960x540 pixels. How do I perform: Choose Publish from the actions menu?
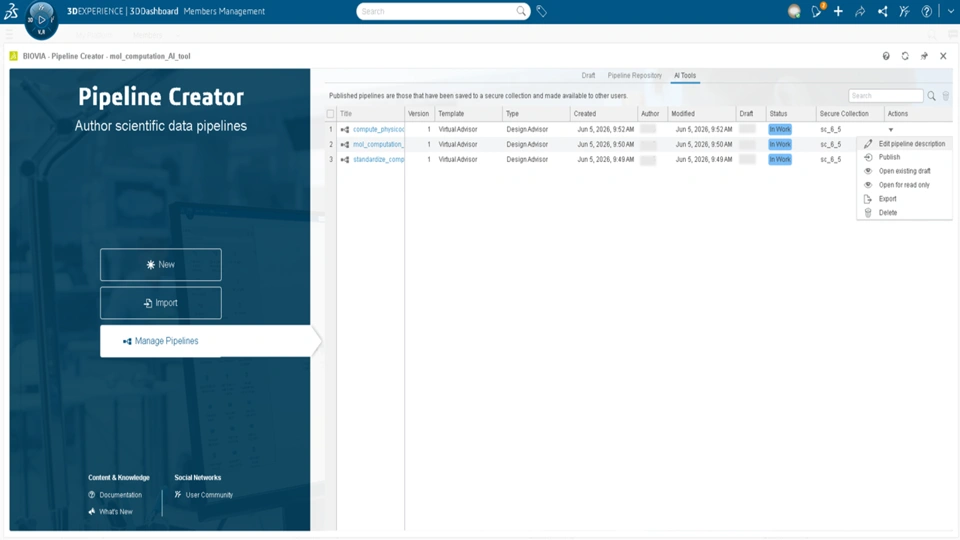point(905,157)
